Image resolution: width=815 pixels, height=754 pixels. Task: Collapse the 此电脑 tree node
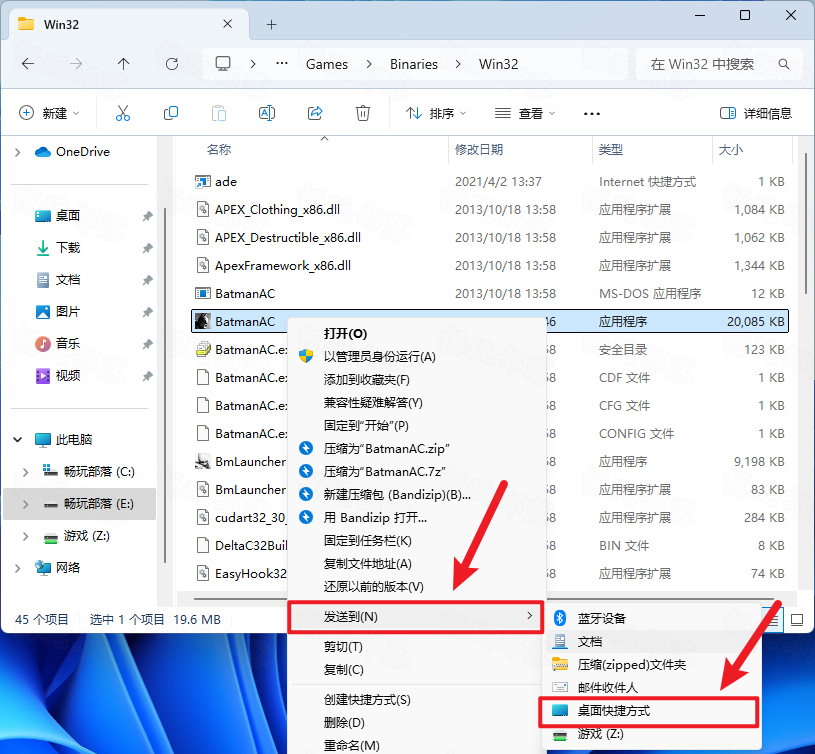[x=18, y=440]
